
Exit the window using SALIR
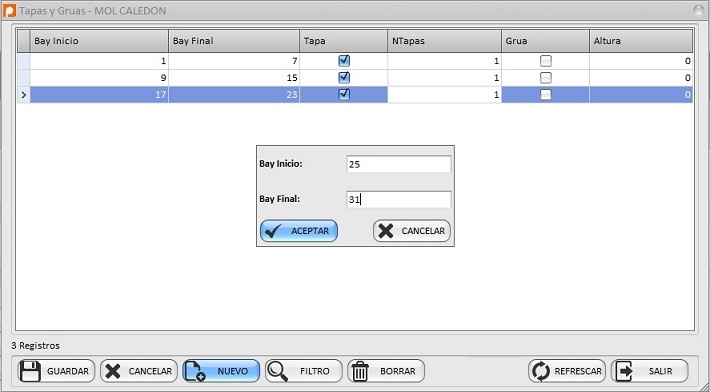coord(649,371)
